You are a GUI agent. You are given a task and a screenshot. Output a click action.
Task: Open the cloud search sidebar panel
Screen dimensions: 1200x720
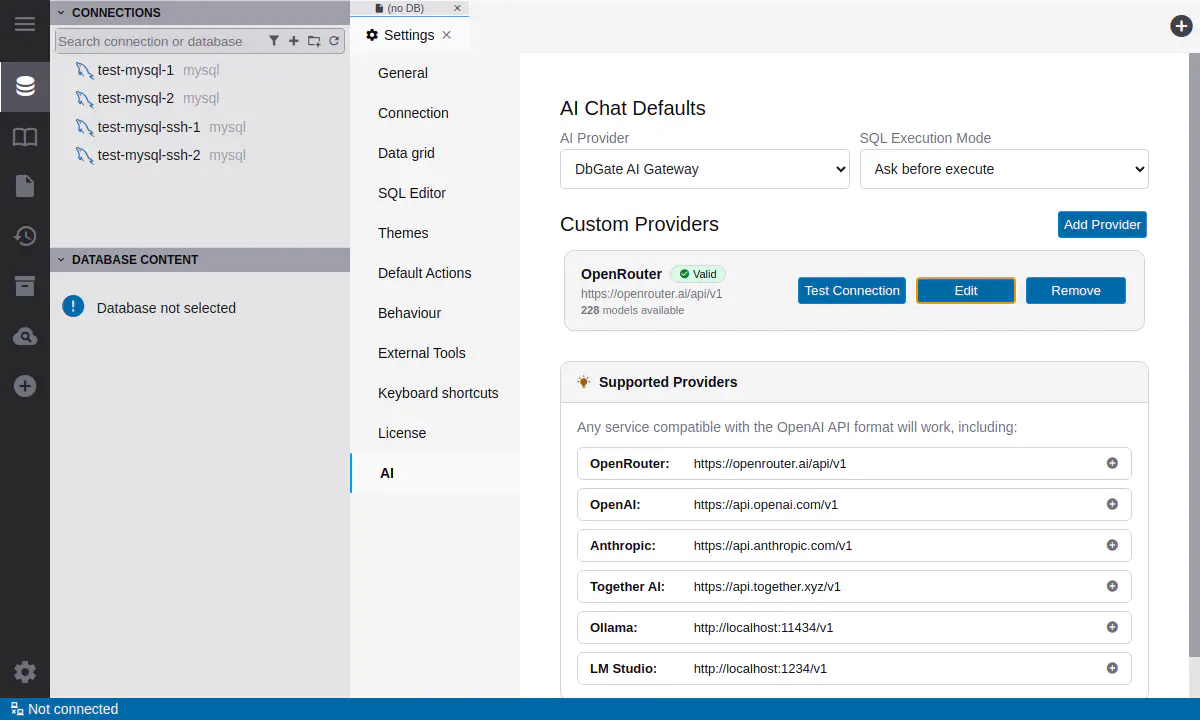[x=25, y=337]
